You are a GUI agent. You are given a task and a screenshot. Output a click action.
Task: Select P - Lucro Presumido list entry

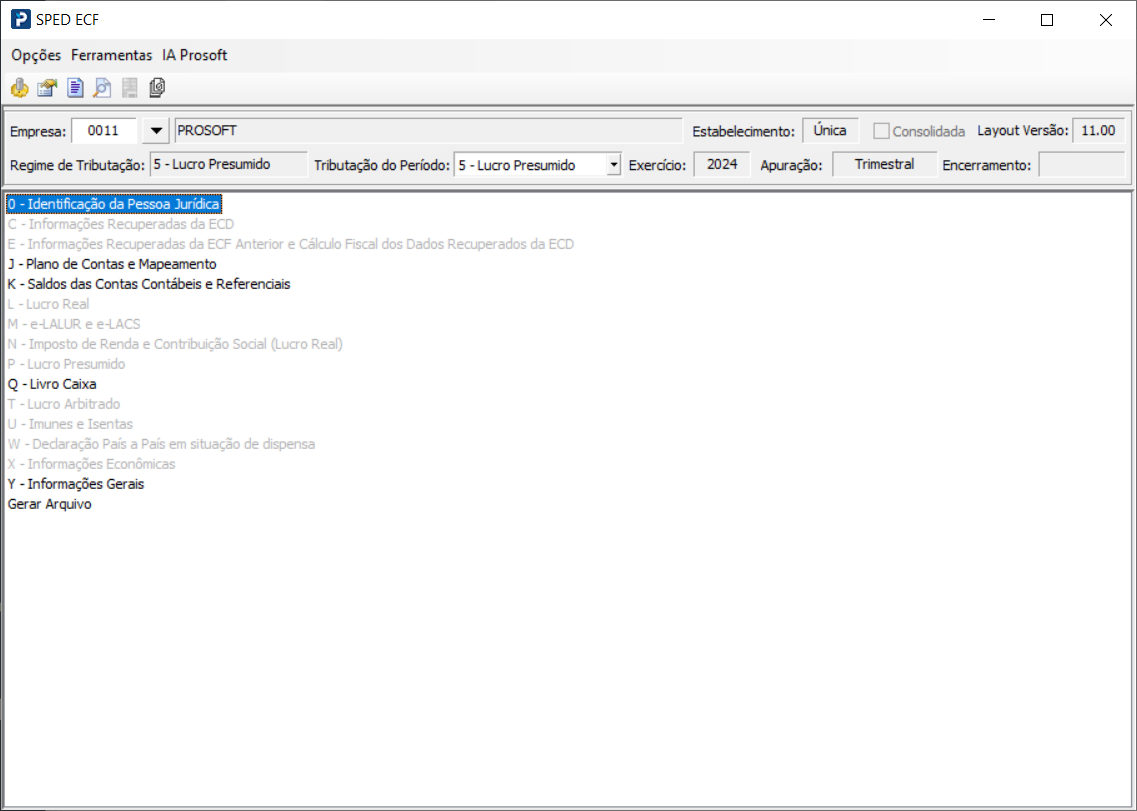[x=66, y=364]
